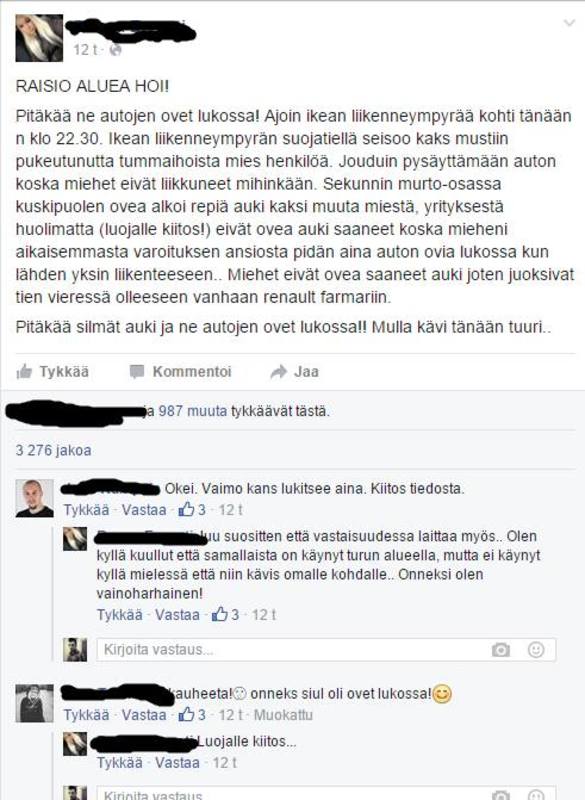Viewport: 585px width, 800px height.
Task: Attach a photo via the reply box camera icon
Action: [501, 650]
